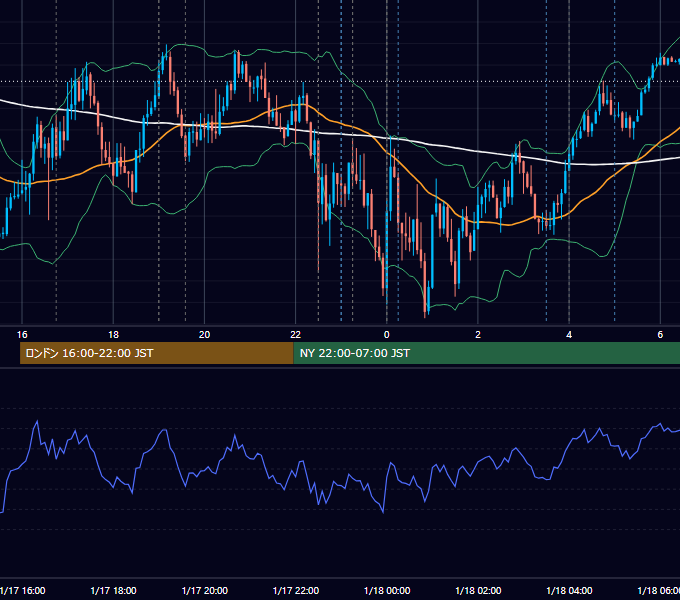Click the 1/18 00:00 date label

pyautogui.click(x=387, y=591)
